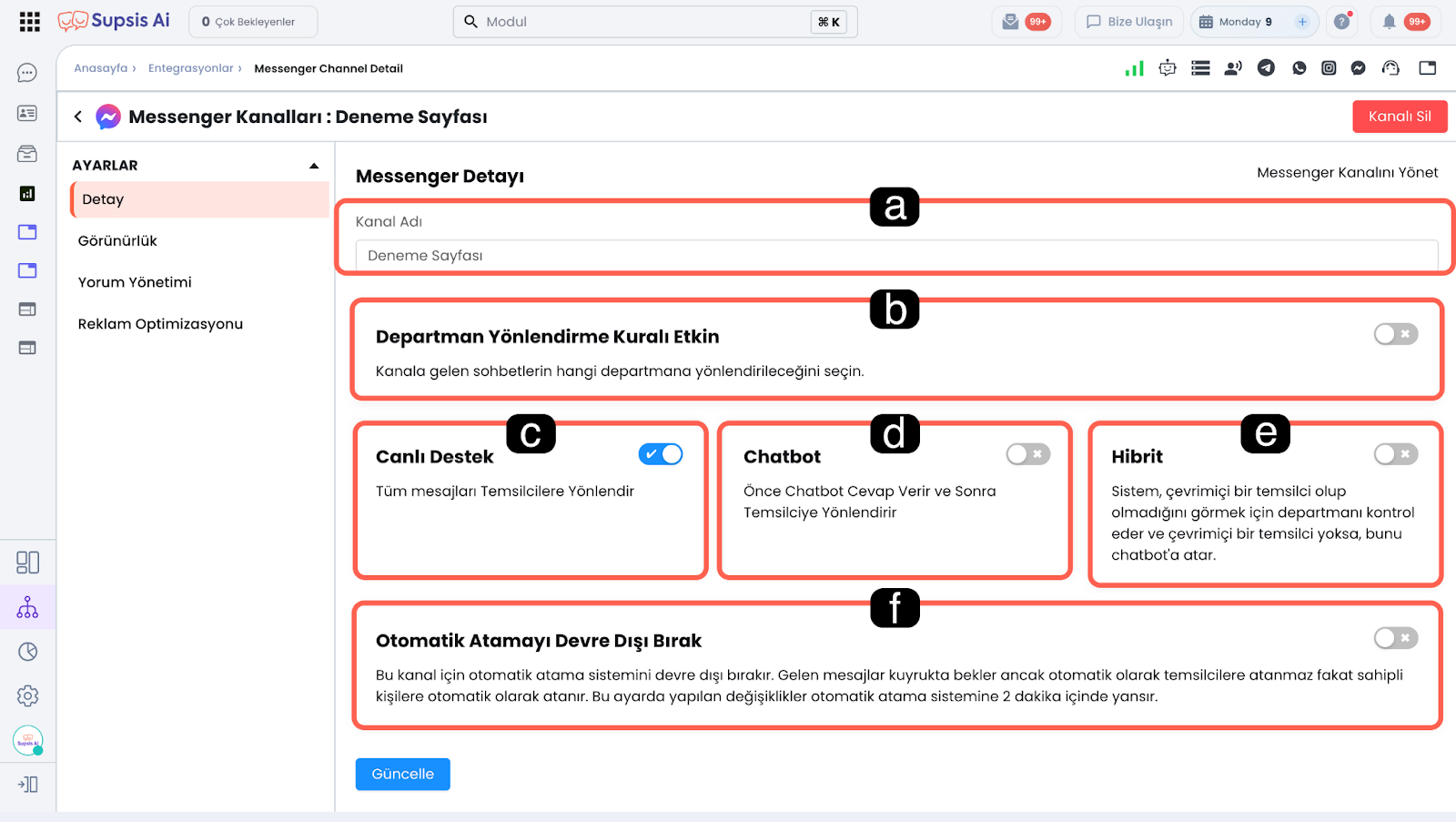Open the app grid menu
Image resolution: width=1456 pixels, height=822 pixels.
(29, 22)
